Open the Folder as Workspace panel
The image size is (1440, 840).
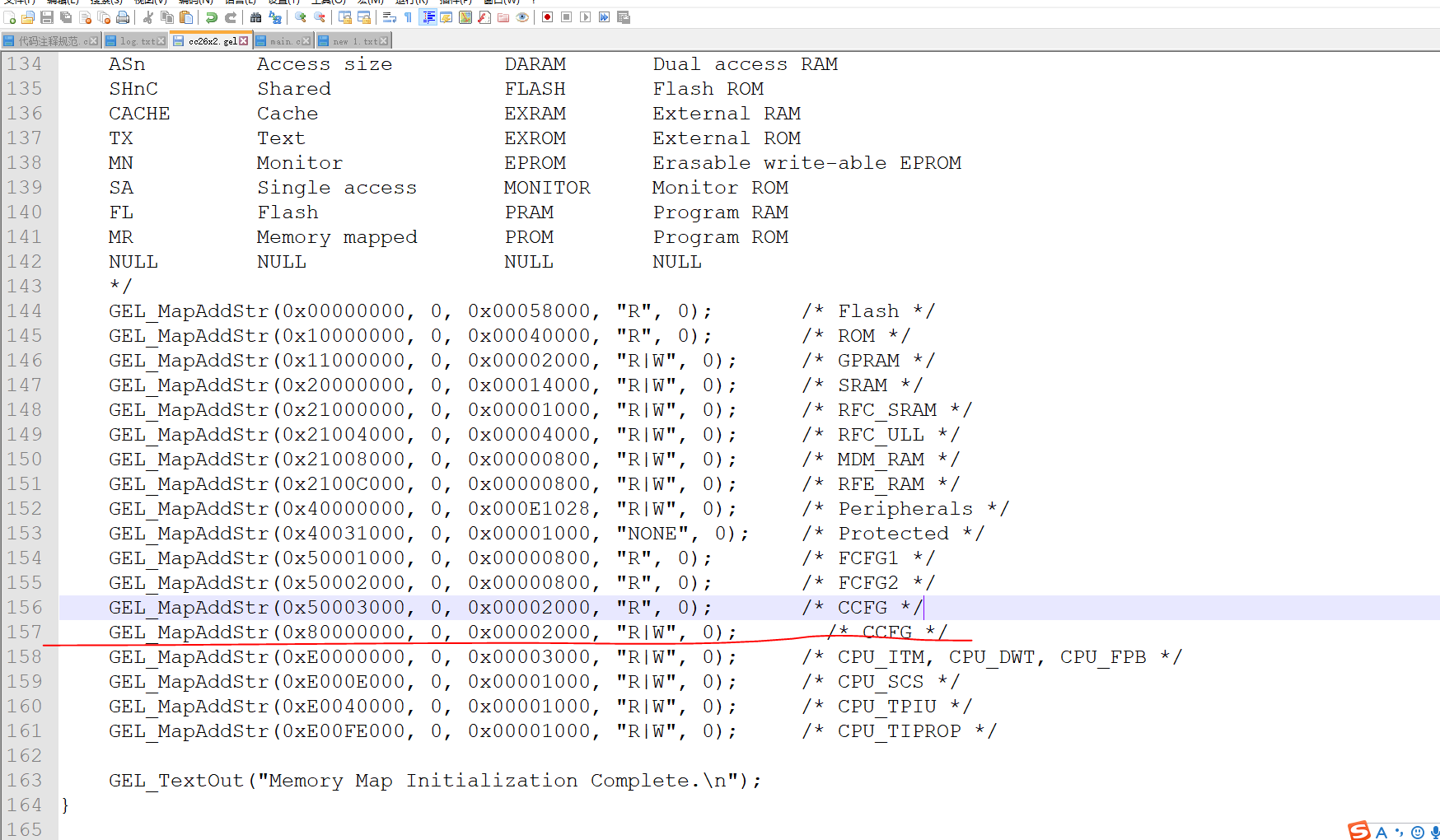click(503, 17)
